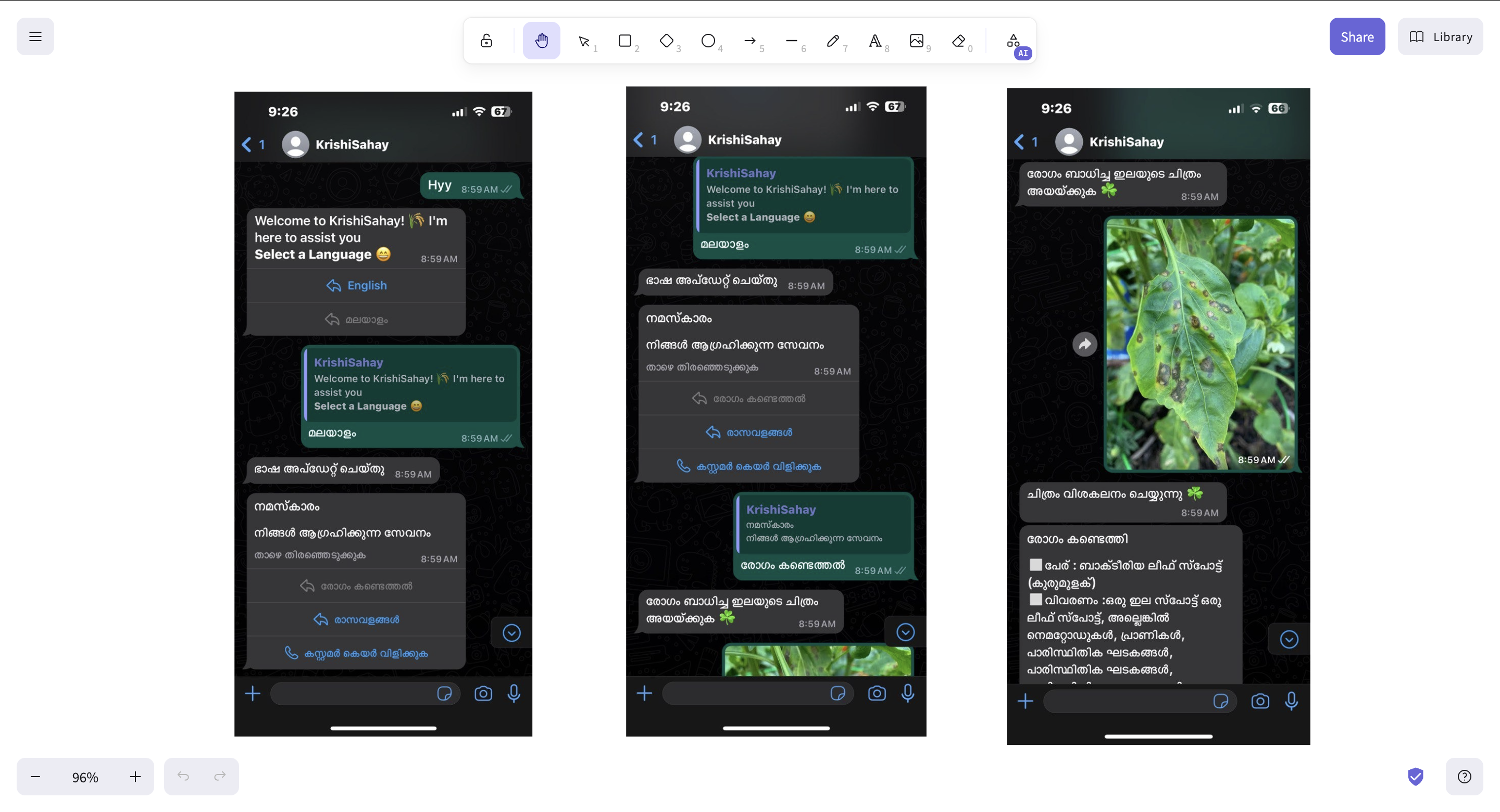The height and width of the screenshot is (812, 1500).
Task: Open the hamburger main menu
Action: 35,36
